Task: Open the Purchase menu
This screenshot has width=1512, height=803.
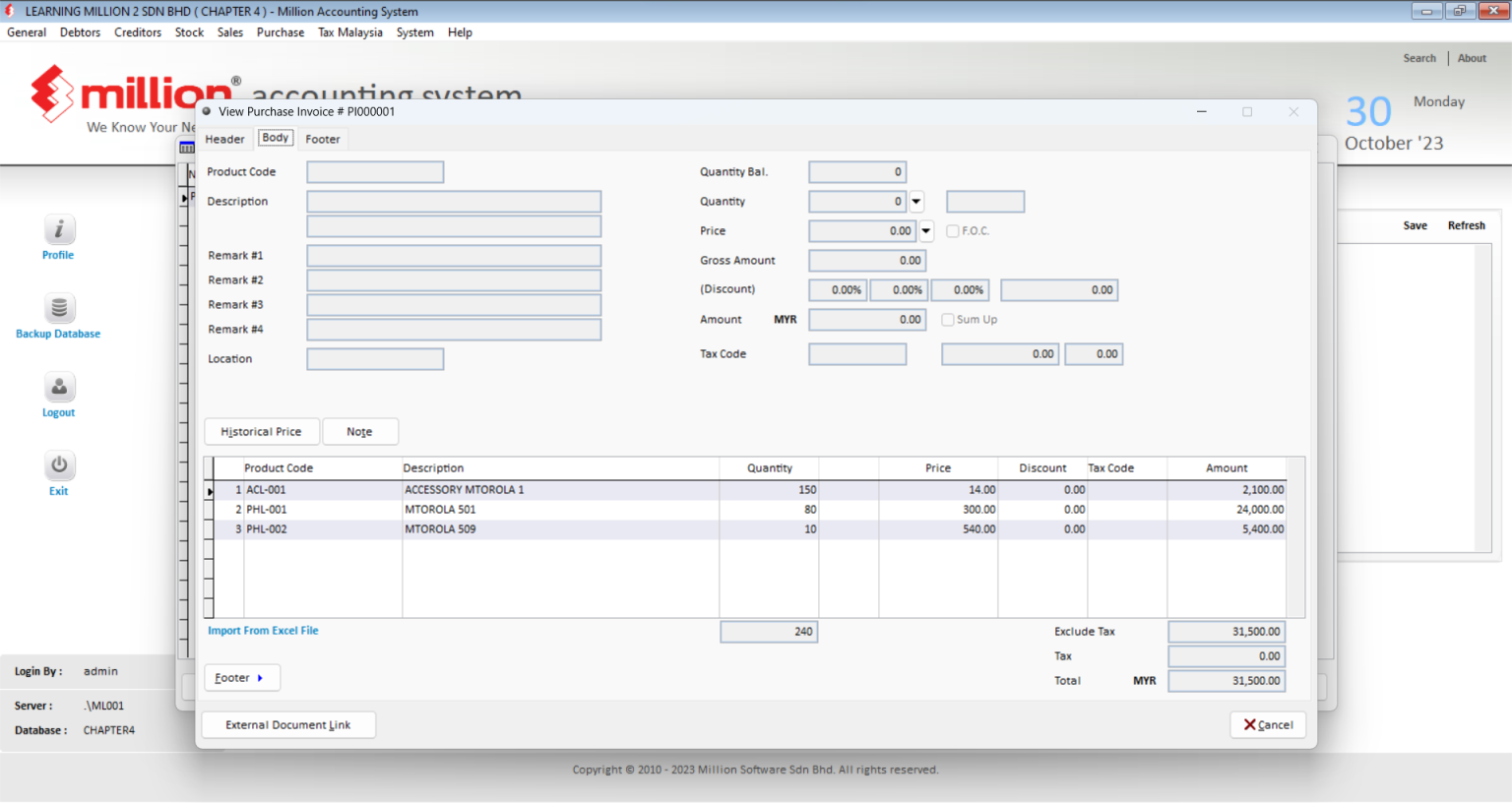Action: tap(281, 31)
